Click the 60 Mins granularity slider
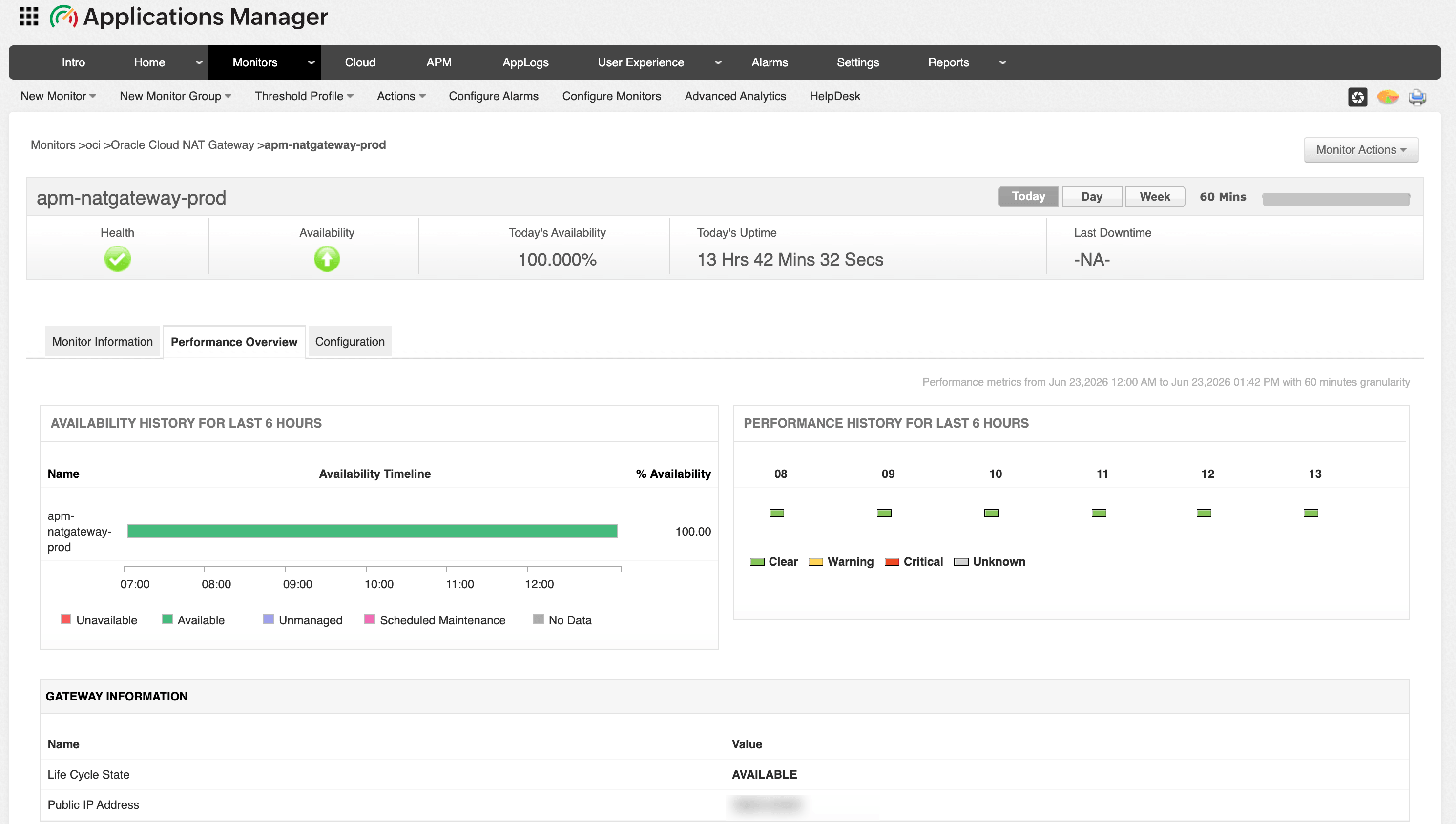Screen dimensions: 1456x824 point(1335,199)
